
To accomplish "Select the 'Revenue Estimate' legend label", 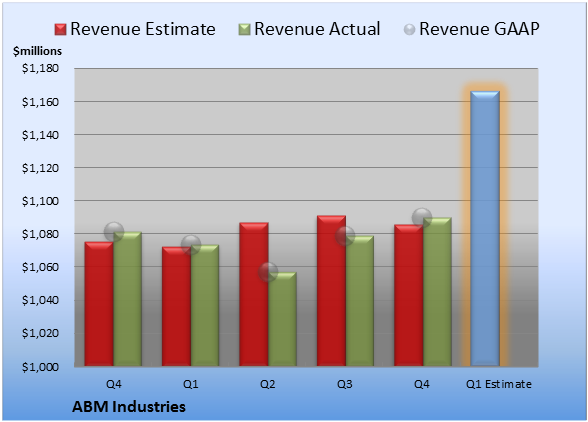I will (x=143, y=29).
